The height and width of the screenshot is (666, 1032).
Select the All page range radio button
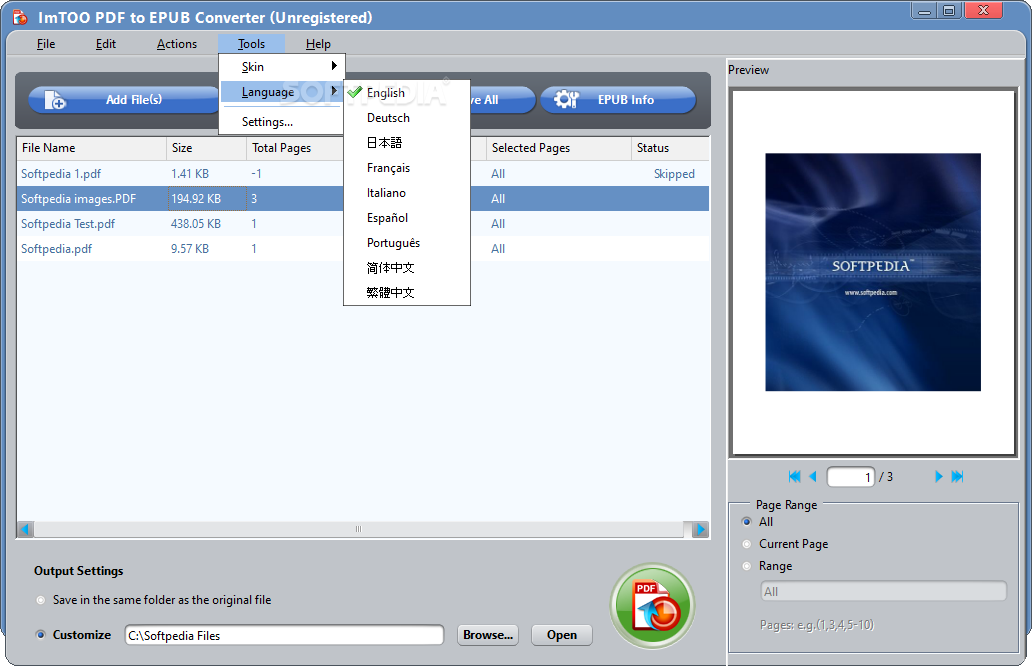point(746,522)
